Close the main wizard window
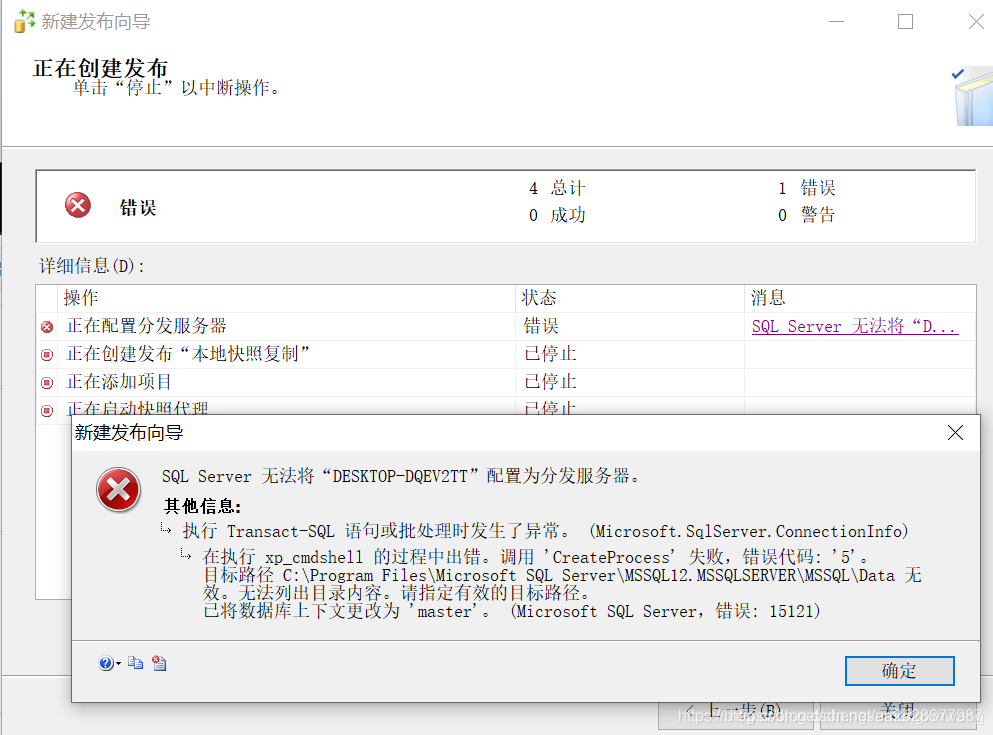The width and height of the screenshot is (993, 735). click(x=976, y=22)
